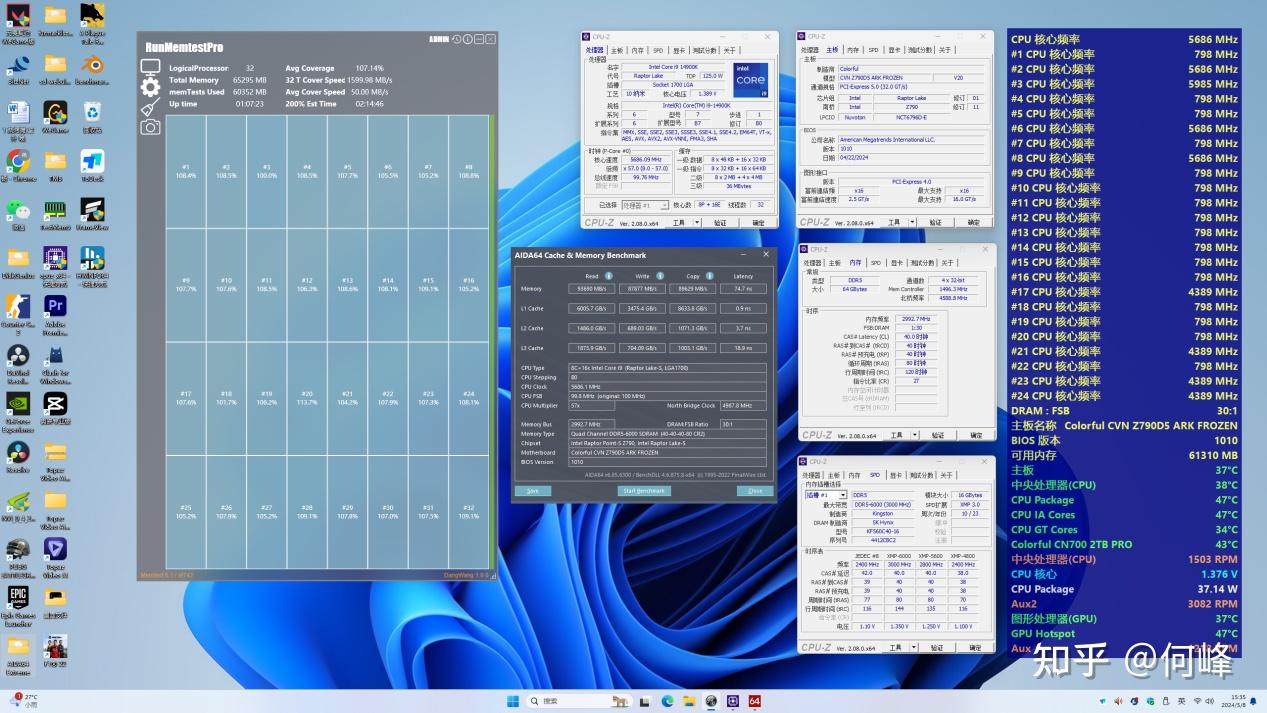This screenshot has width=1267, height=713.
Task: Click the Avg Coverage 107.14% value
Action: (369, 68)
